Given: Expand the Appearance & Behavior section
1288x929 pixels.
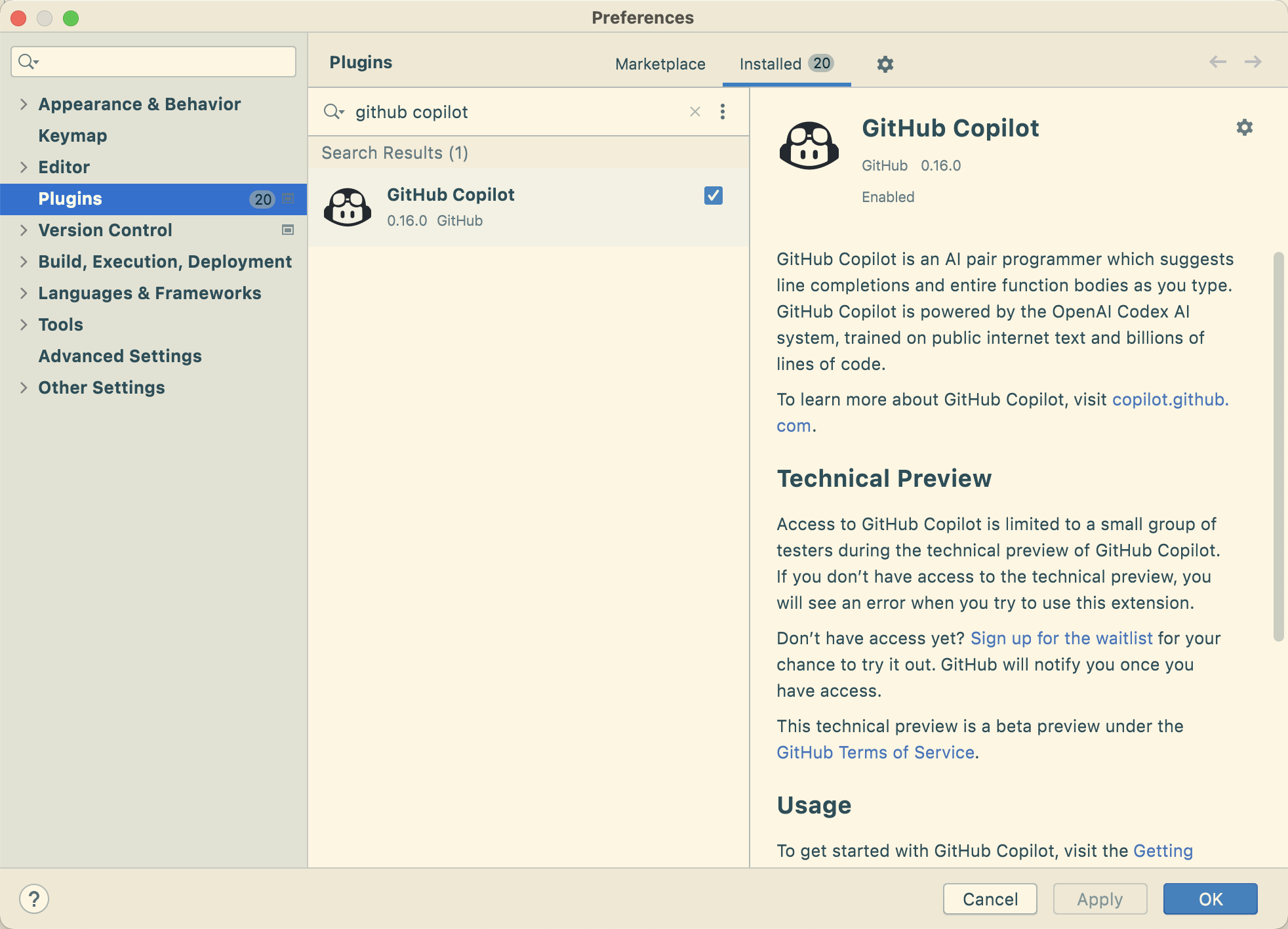Looking at the screenshot, I should tap(24, 104).
